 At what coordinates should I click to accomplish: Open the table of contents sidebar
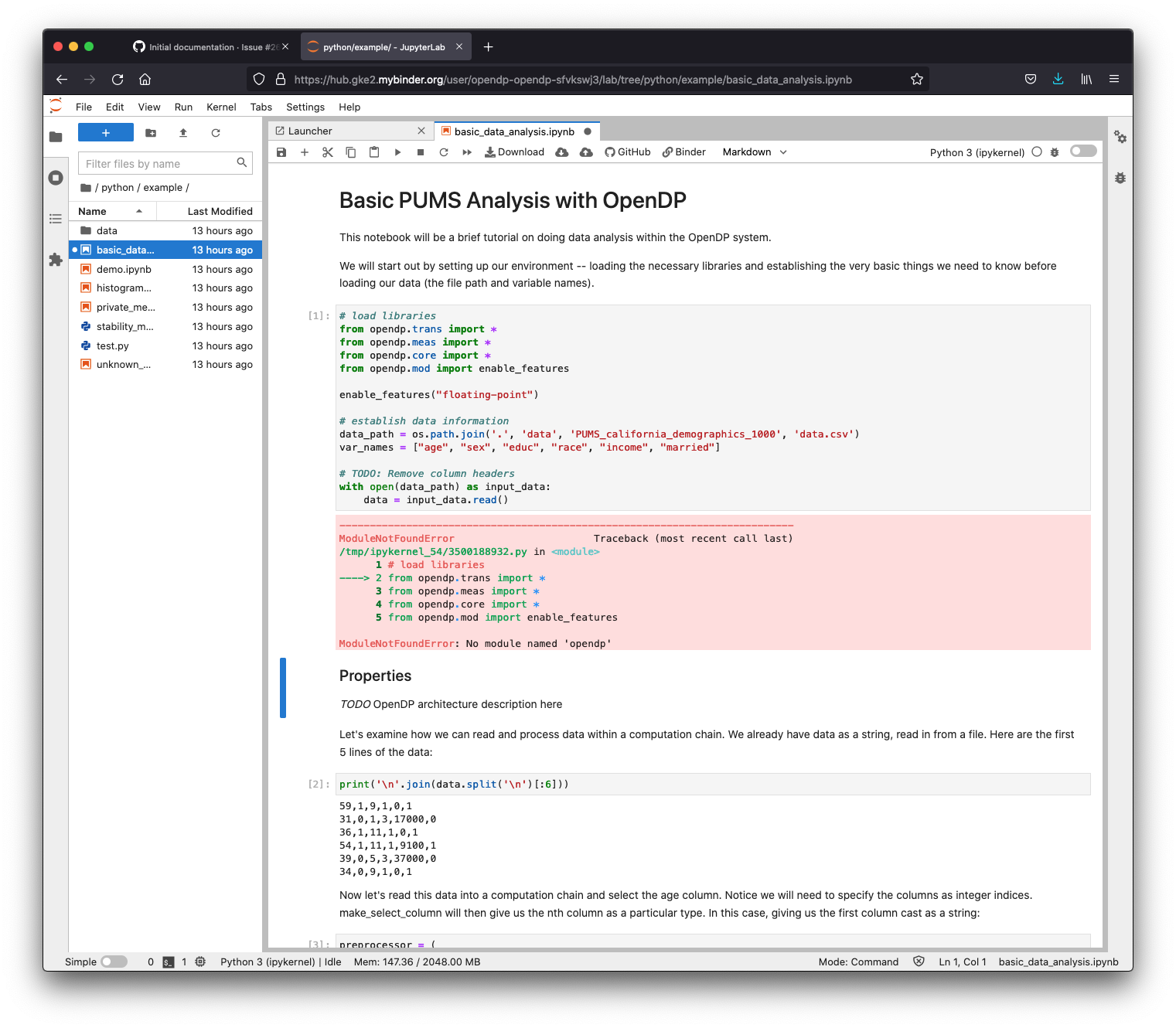point(55,219)
